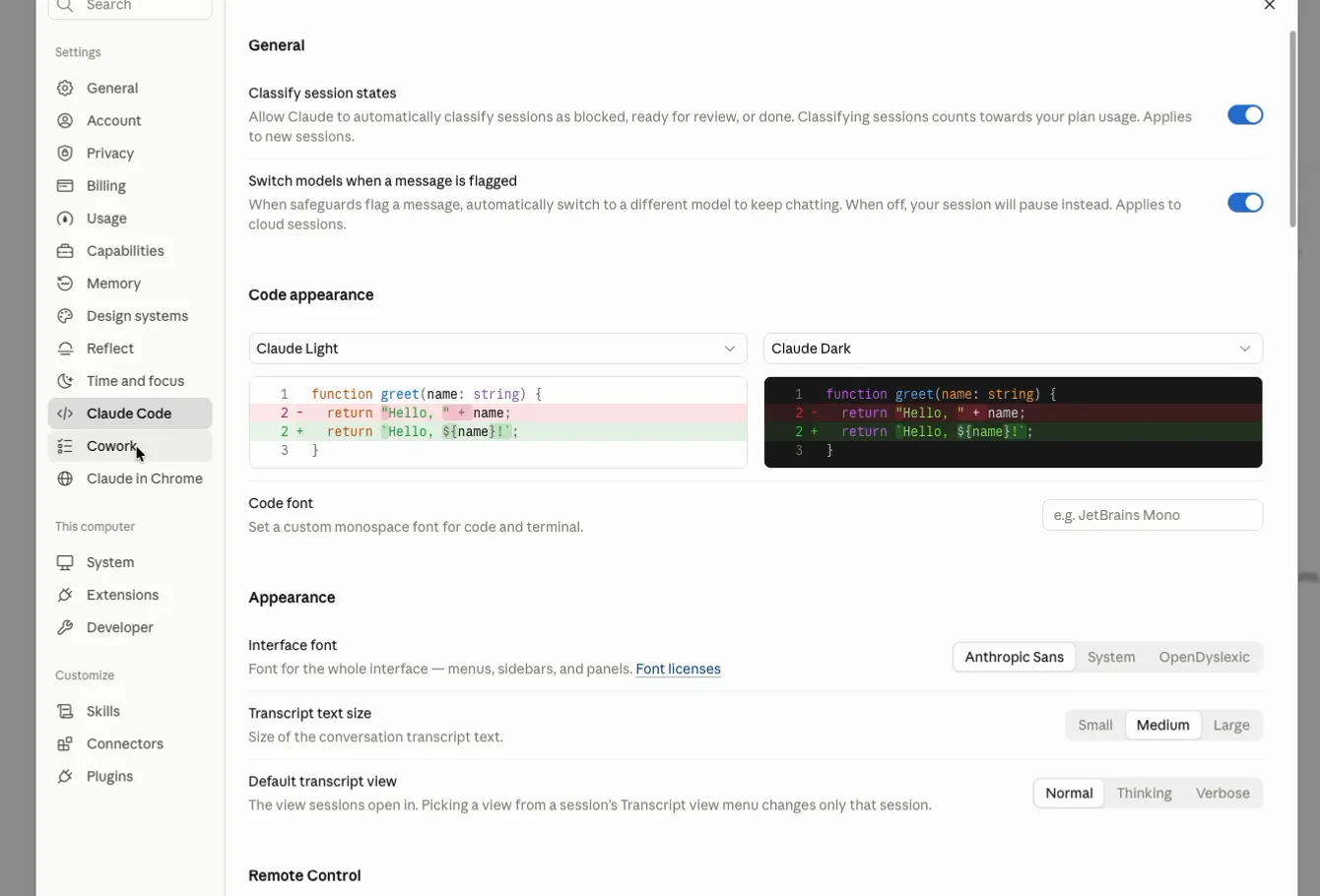Click the Privacy shield icon
This screenshot has height=896, width=1320.
point(65,154)
